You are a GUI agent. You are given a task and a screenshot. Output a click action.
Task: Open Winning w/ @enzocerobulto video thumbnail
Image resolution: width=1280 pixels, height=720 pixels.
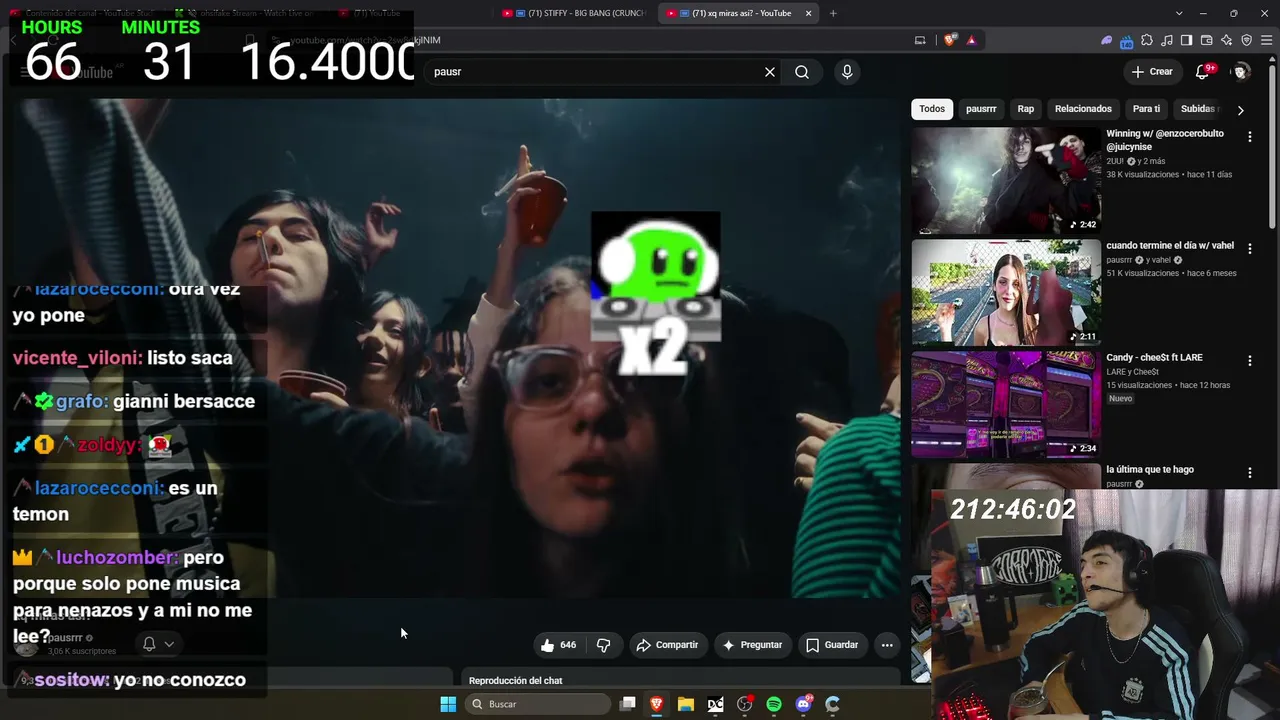pyautogui.click(x=1006, y=180)
